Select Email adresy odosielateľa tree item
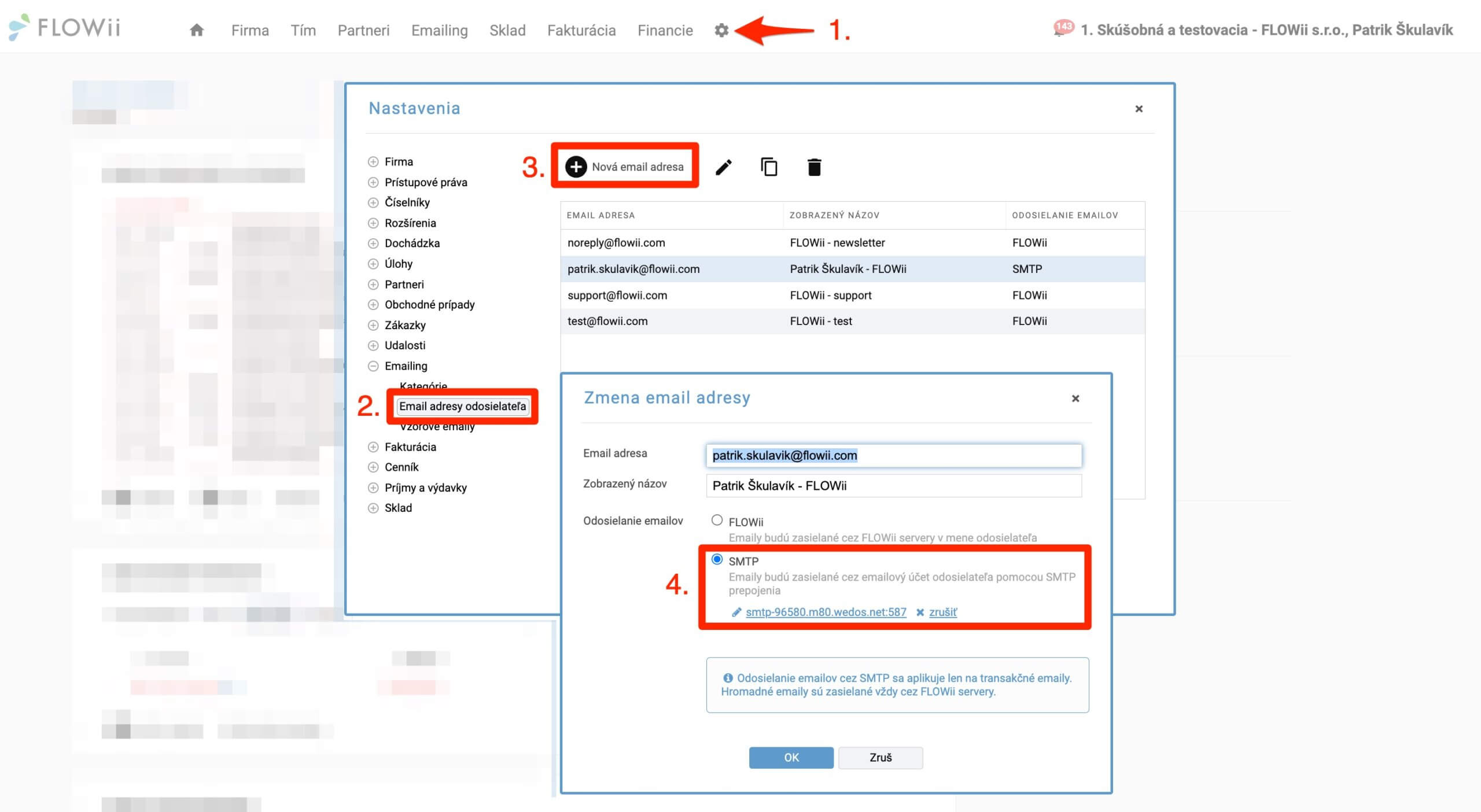The height and width of the screenshot is (812, 1481). click(x=462, y=407)
